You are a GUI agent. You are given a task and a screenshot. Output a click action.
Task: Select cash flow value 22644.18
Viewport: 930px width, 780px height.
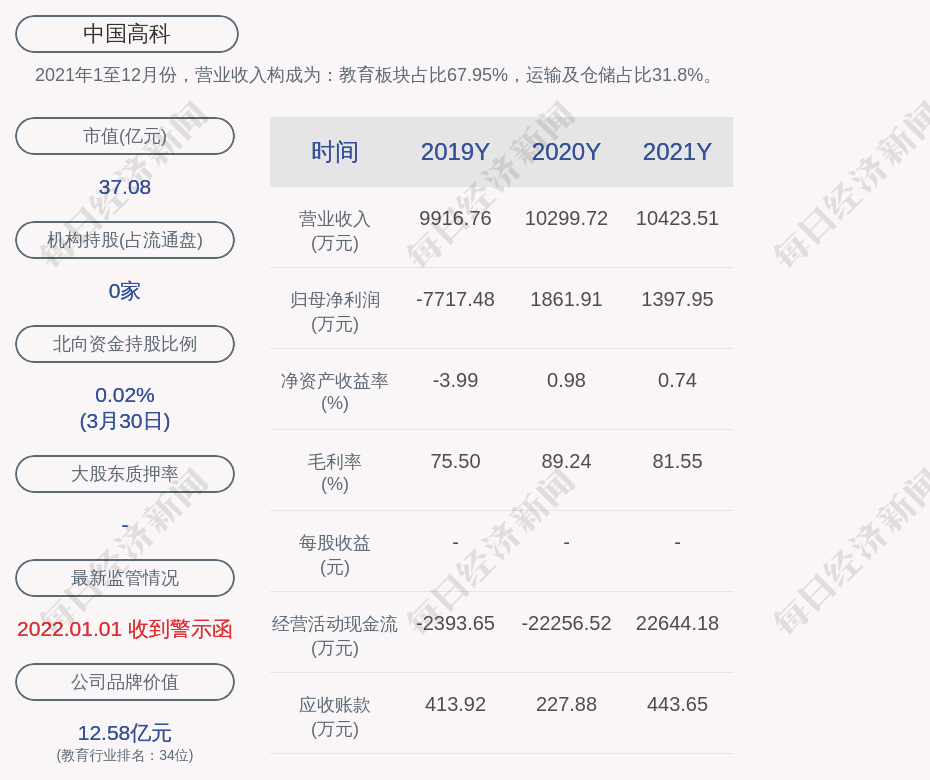[x=677, y=623]
